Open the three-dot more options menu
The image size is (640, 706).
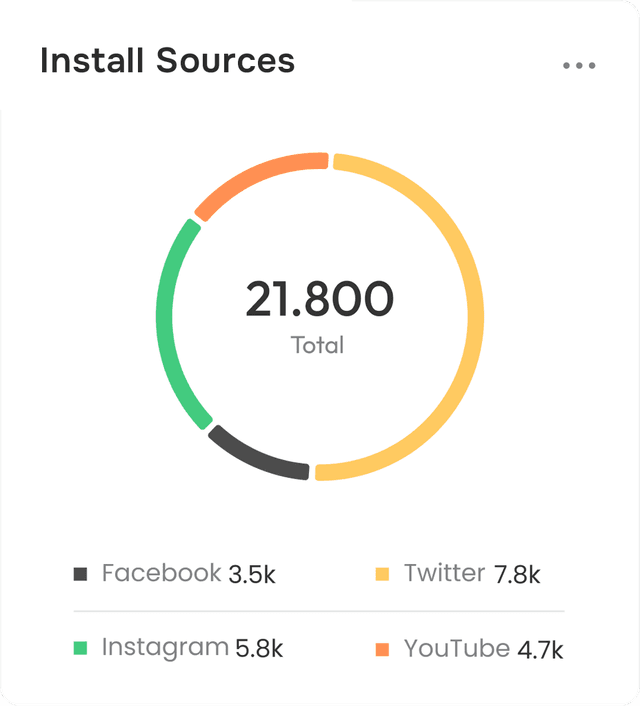tap(579, 66)
